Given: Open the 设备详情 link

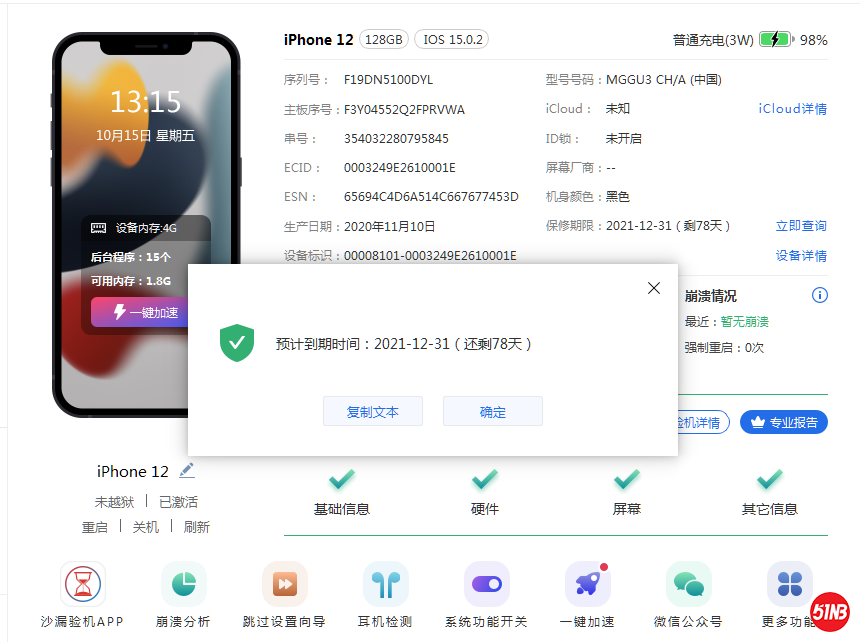Looking at the screenshot, I should pyautogui.click(x=801, y=255).
